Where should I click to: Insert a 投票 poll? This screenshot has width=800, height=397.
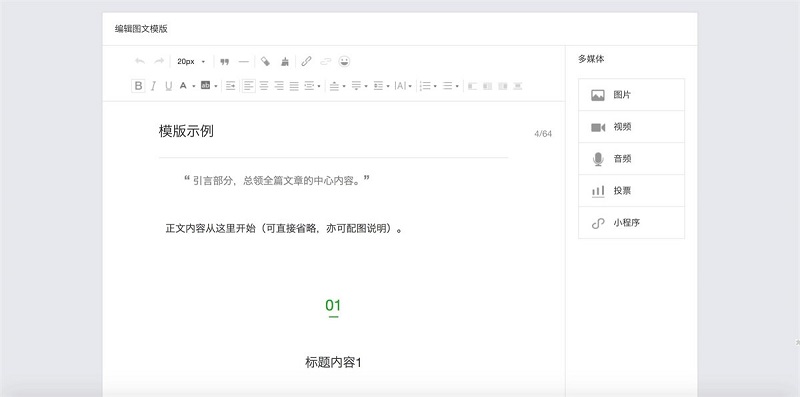pyautogui.click(x=631, y=191)
